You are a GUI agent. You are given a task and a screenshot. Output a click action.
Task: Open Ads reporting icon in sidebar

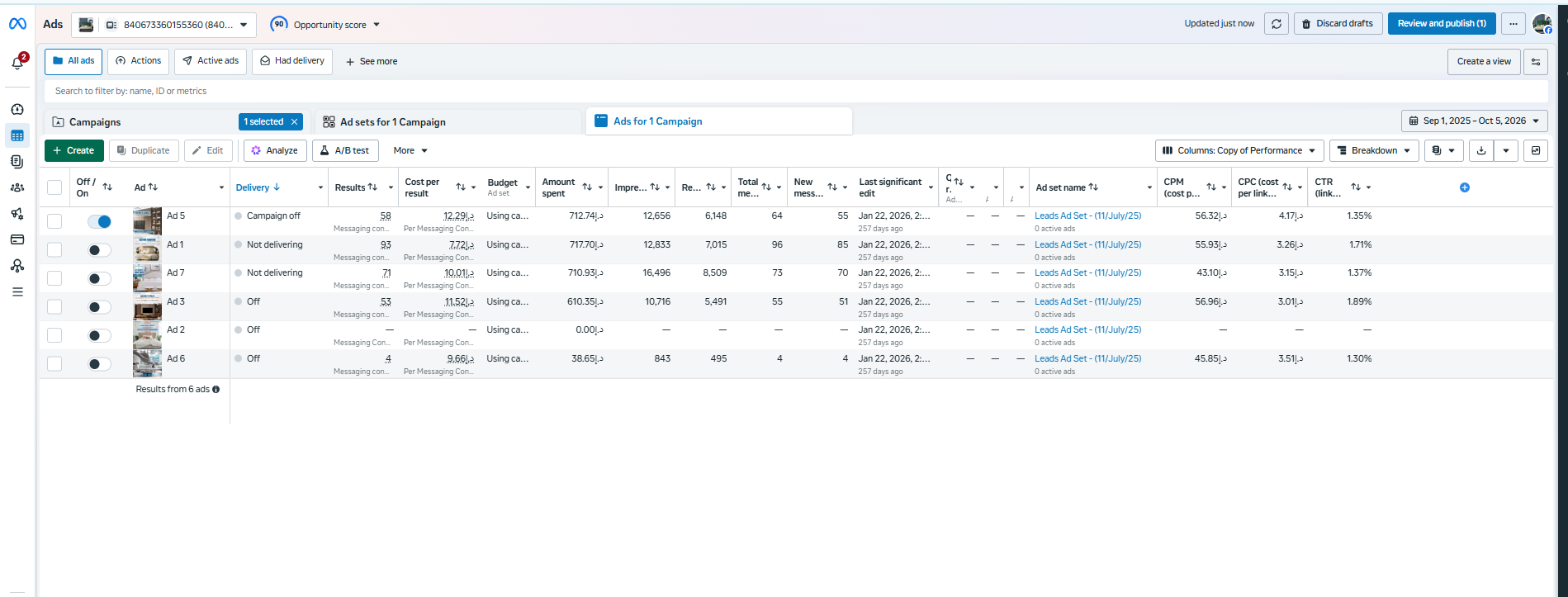point(17,162)
